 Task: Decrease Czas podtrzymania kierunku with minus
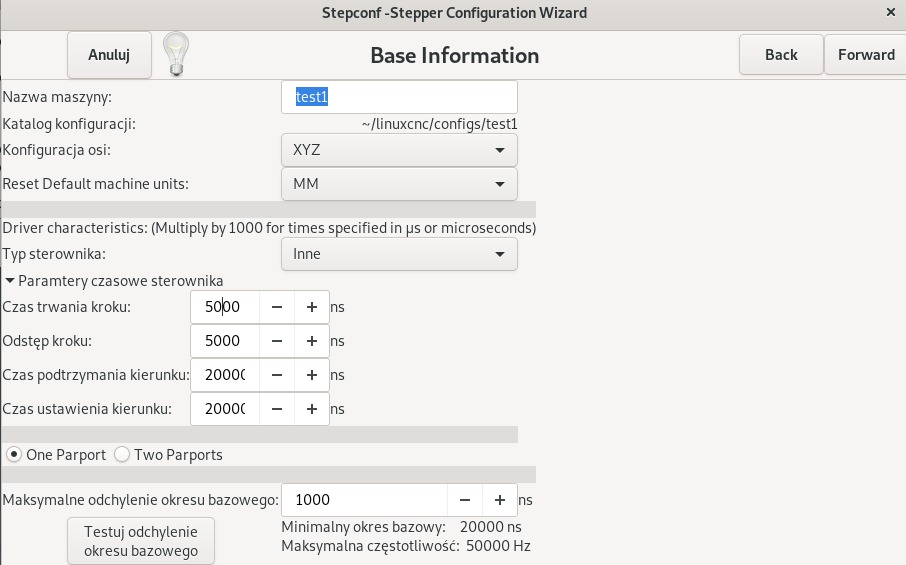[x=277, y=375]
